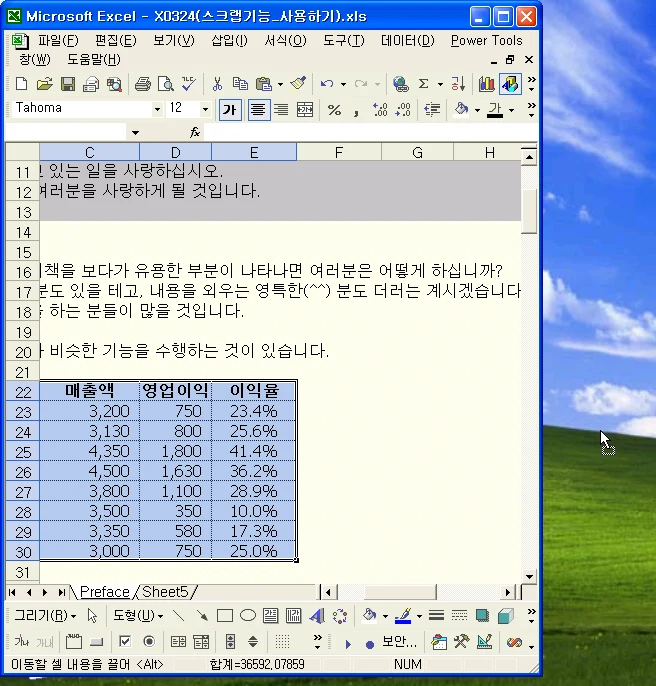Insert an option button control
656x686 pixels.
pyautogui.click(x=149, y=642)
